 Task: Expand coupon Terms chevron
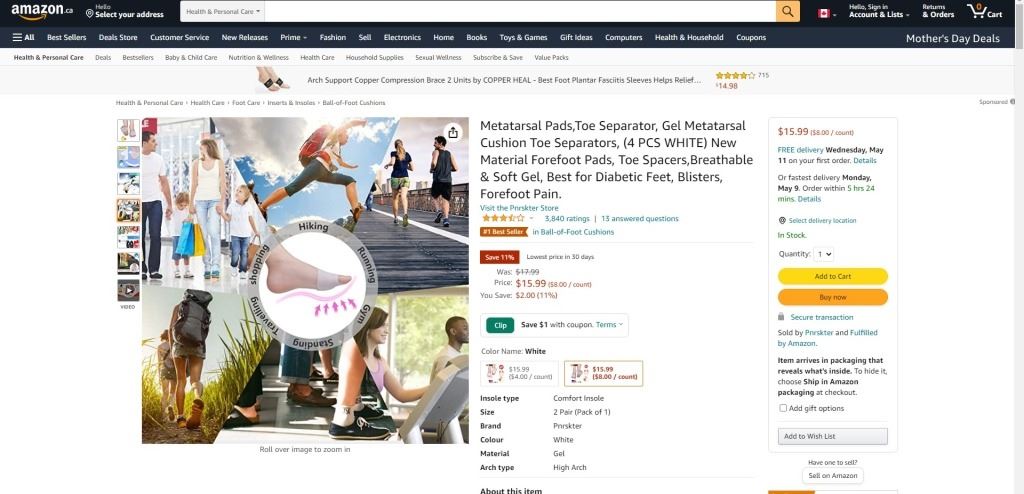click(x=620, y=325)
